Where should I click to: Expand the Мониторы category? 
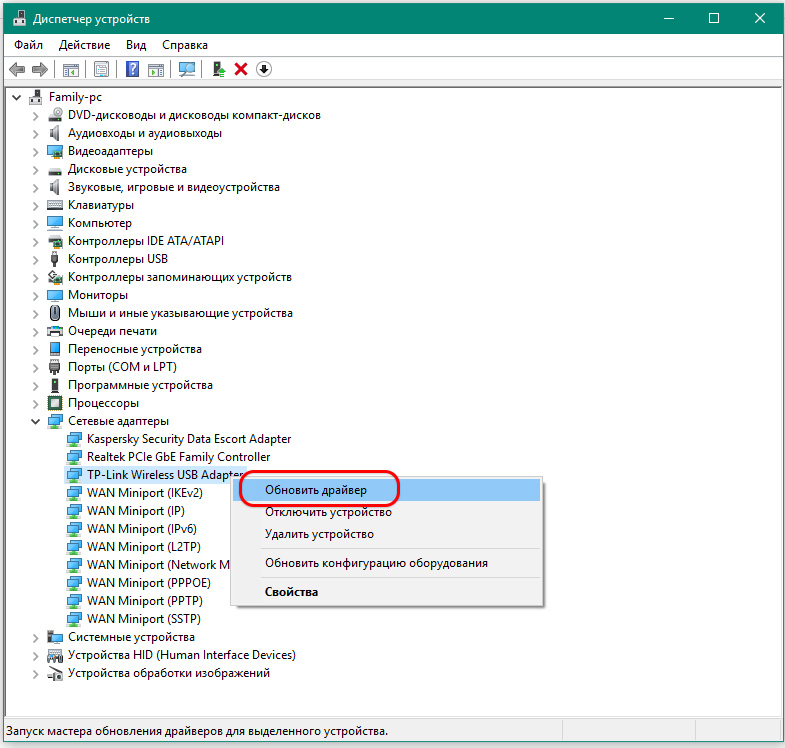35,295
